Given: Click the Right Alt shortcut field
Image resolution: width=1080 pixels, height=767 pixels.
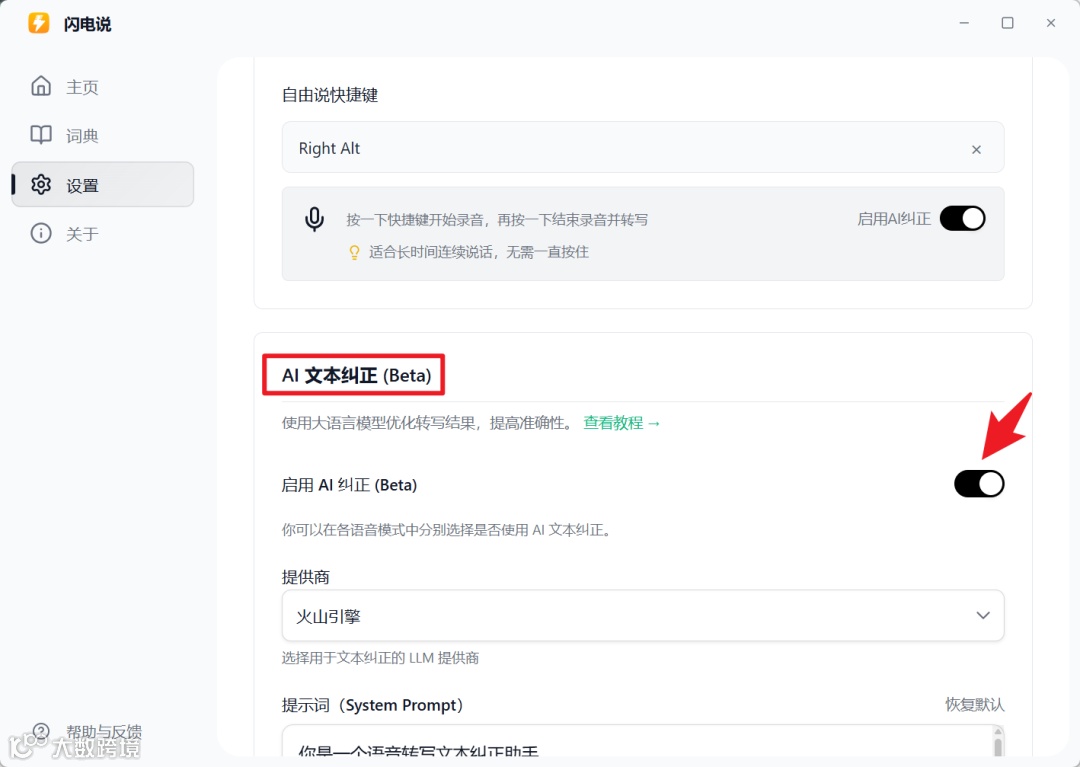Looking at the screenshot, I should tap(643, 147).
